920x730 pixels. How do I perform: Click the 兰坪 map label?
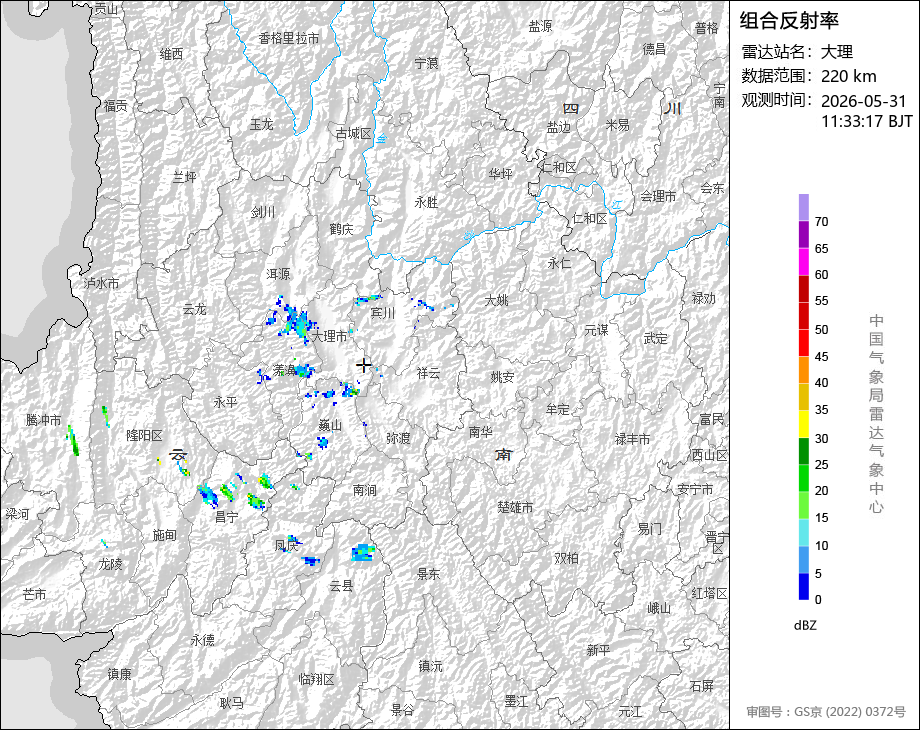coord(184,177)
